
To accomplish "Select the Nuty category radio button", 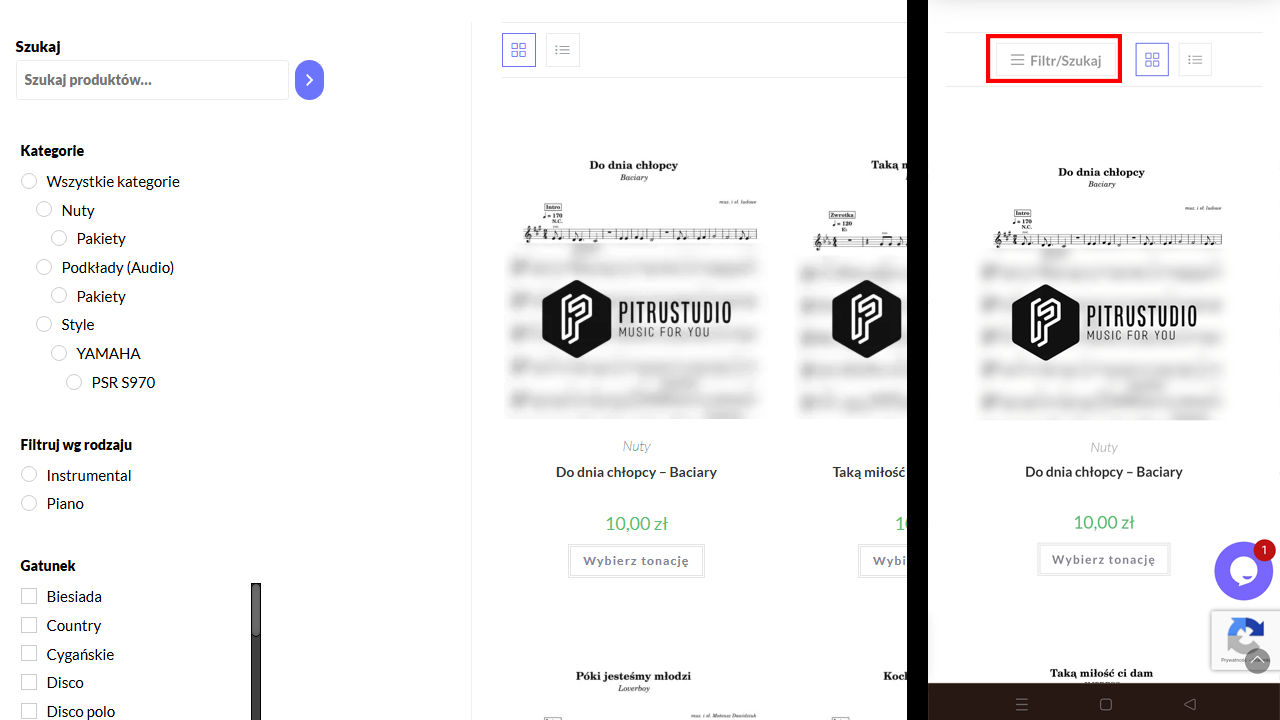I will pyautogui.click(x=44, y=210).
